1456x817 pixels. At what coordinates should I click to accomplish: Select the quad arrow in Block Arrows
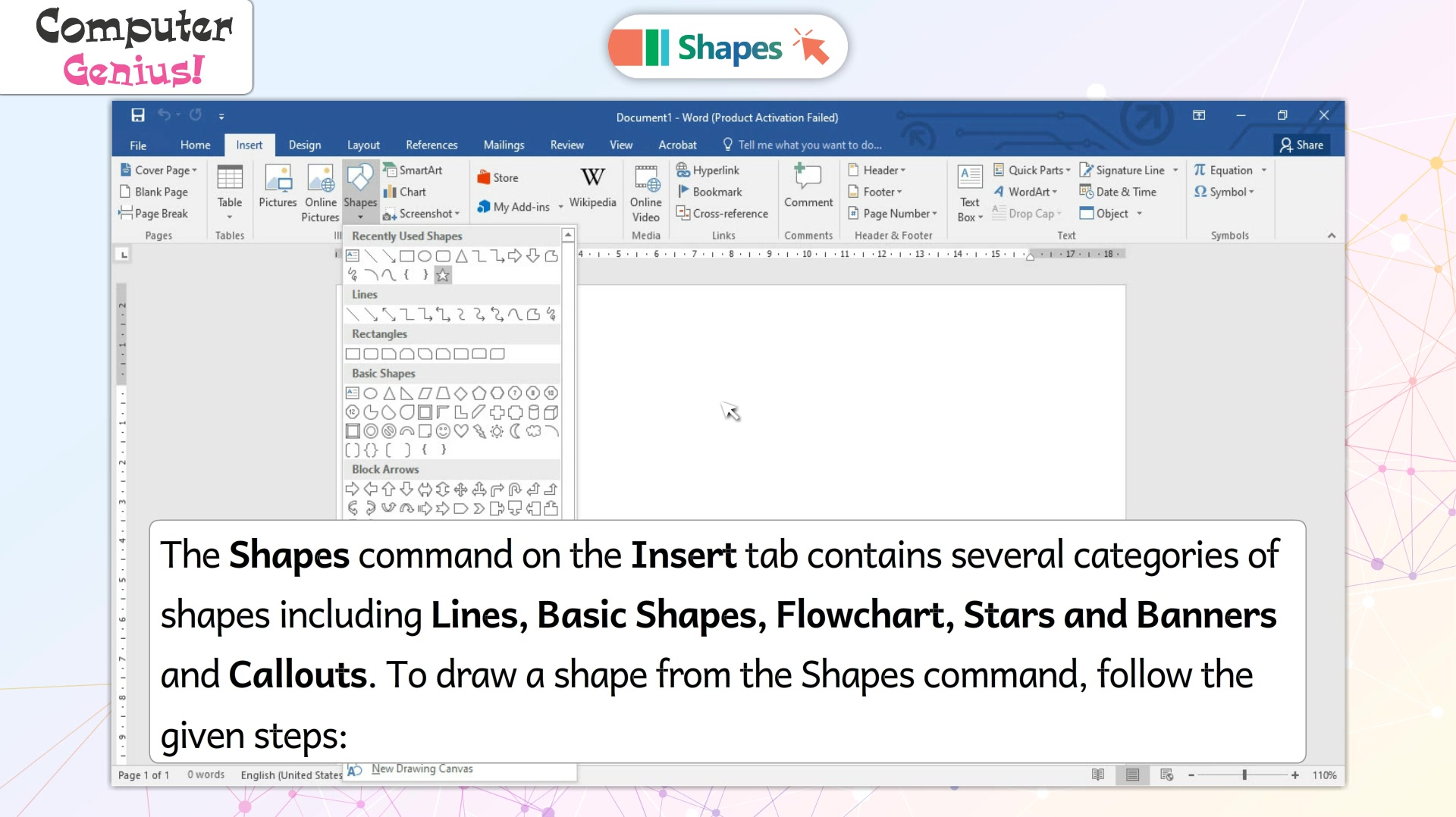(x=461, y=490)
